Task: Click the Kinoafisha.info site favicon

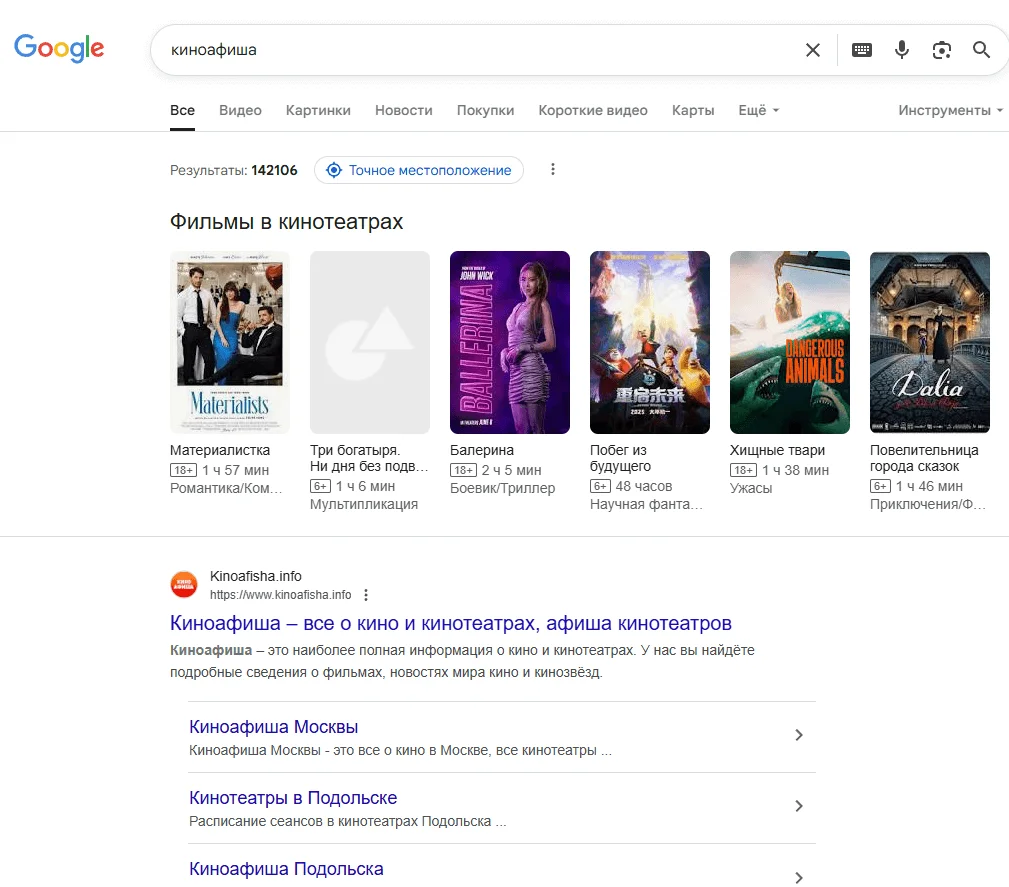Action: click(x=184, y=585)
